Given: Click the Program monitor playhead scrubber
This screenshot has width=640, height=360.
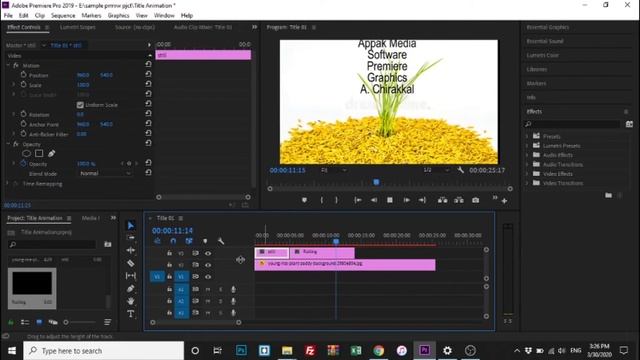Looking at the screenshot, I should coord(376,182).
